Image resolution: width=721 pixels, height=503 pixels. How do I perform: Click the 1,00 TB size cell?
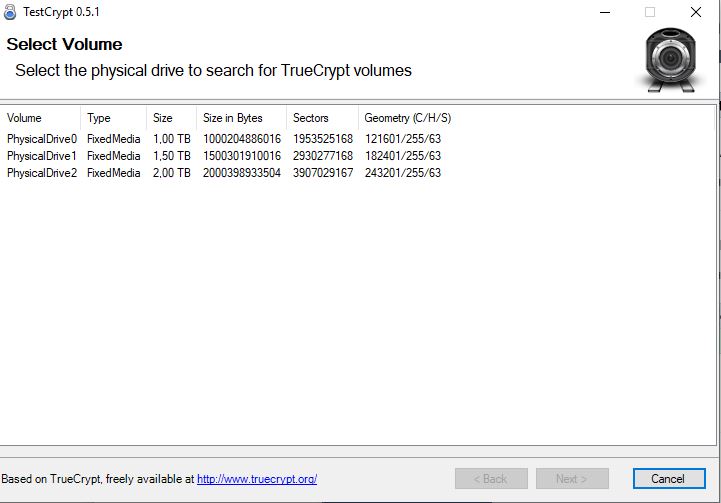tap(172, 139)
